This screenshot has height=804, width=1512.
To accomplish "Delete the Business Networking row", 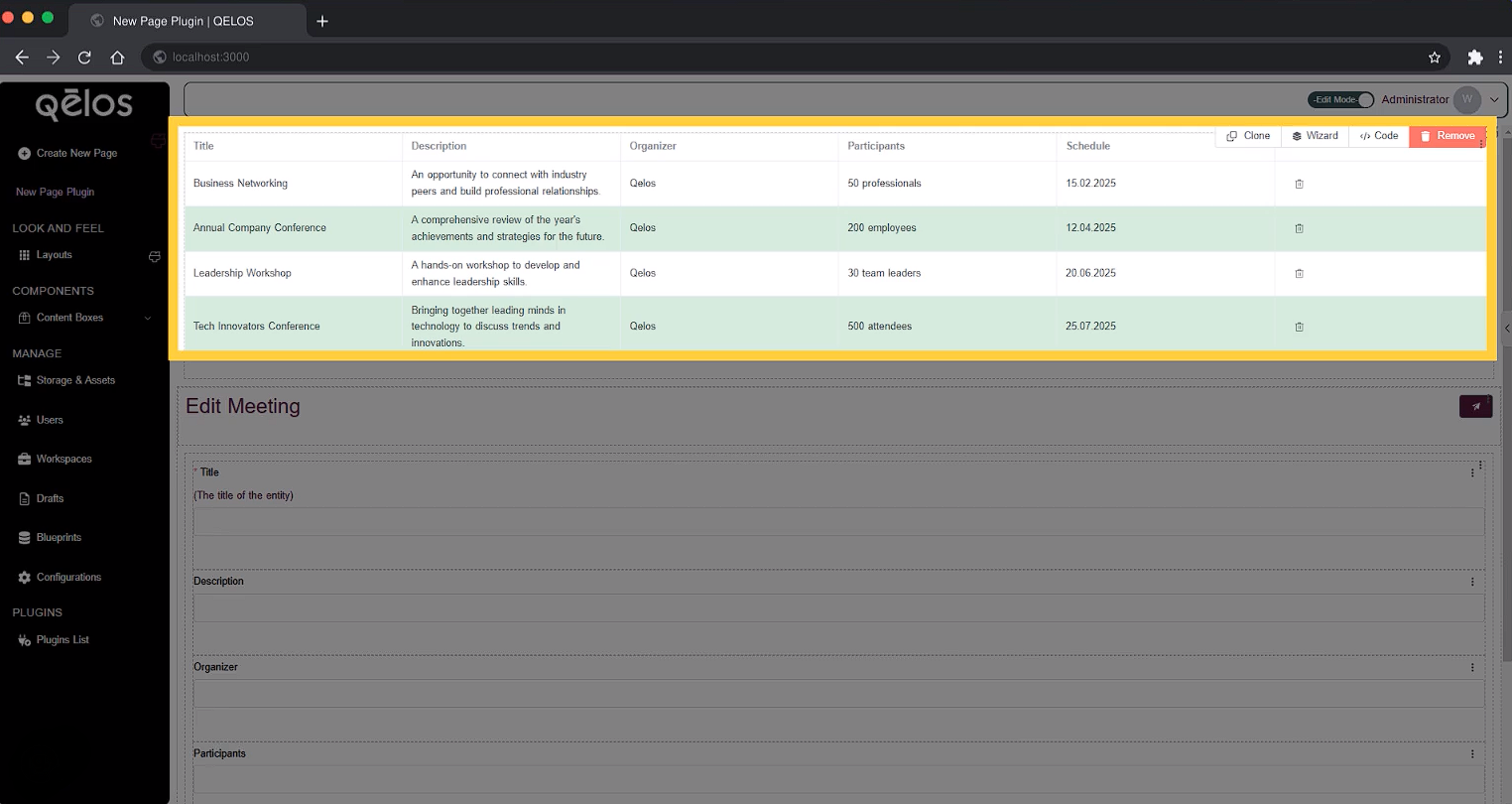I will click(x=1299, y=184).
